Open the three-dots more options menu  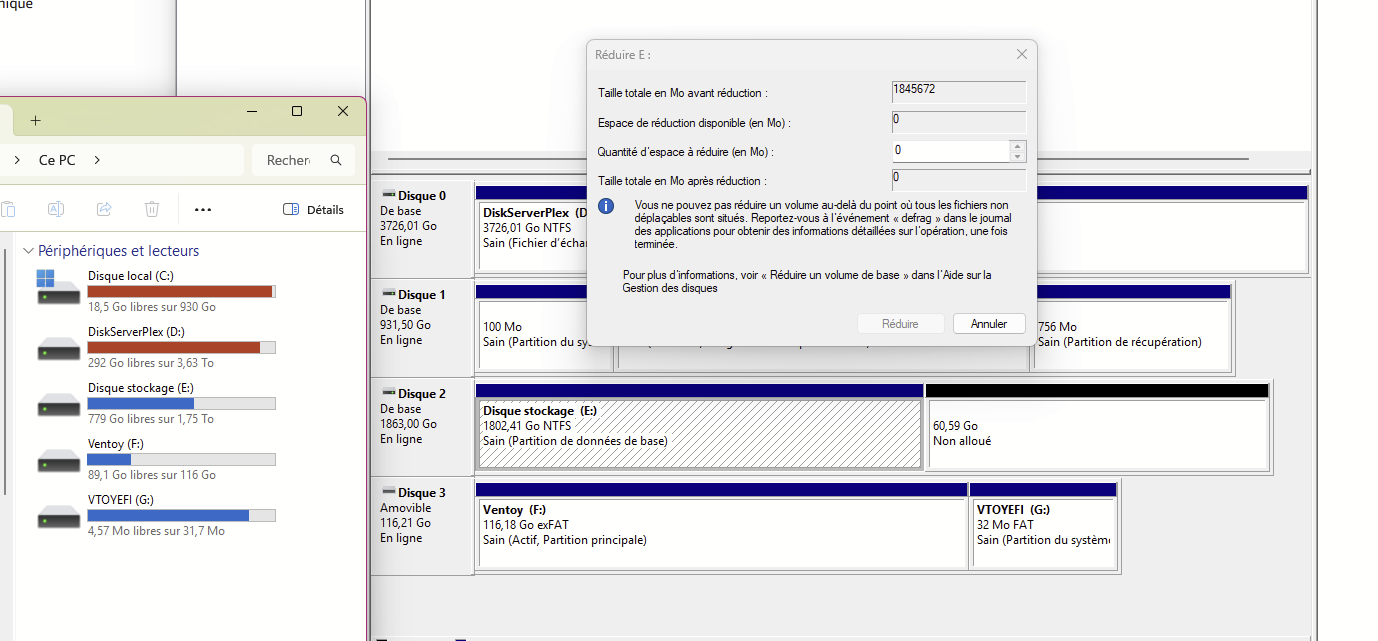[x=203, y=210]
